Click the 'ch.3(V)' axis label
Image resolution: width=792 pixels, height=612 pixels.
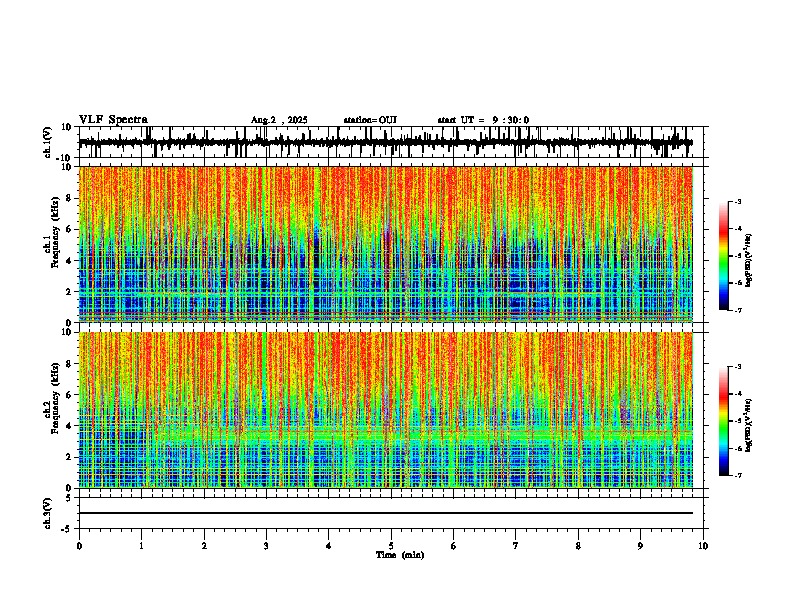point(48,513)
